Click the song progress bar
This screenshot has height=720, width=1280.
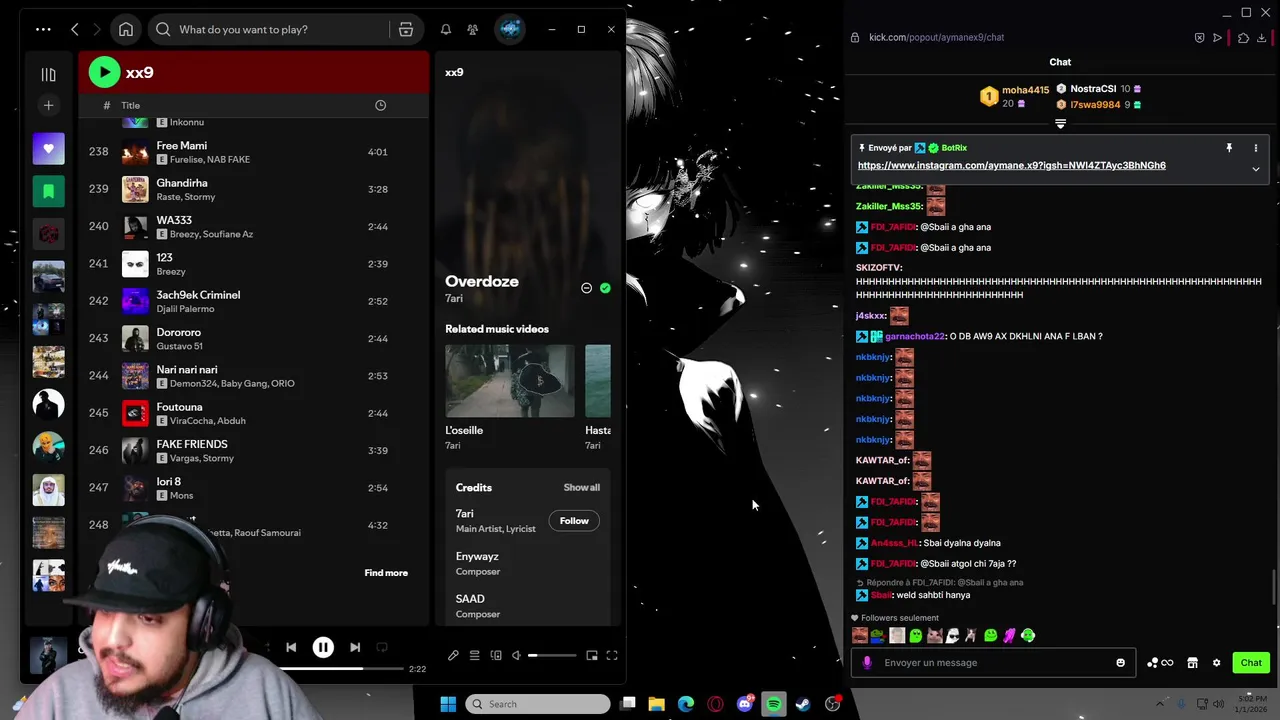(x=340, y=668)
